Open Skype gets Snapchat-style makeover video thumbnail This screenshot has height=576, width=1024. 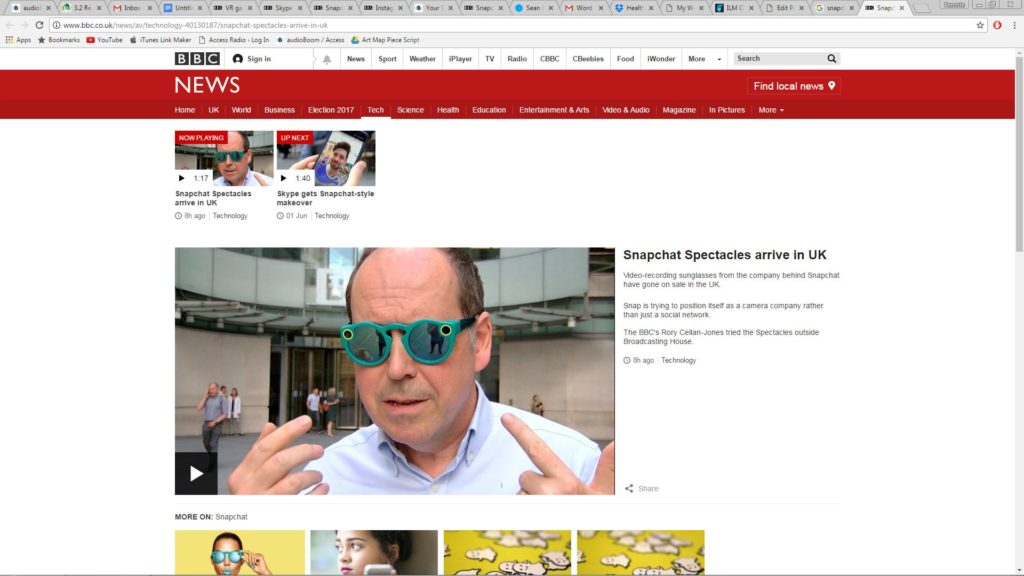pyautogui.click(x=325, y=158)
